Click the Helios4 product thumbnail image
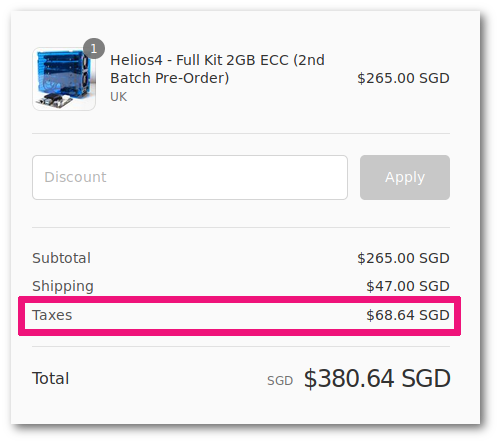 tap(64, 79)
